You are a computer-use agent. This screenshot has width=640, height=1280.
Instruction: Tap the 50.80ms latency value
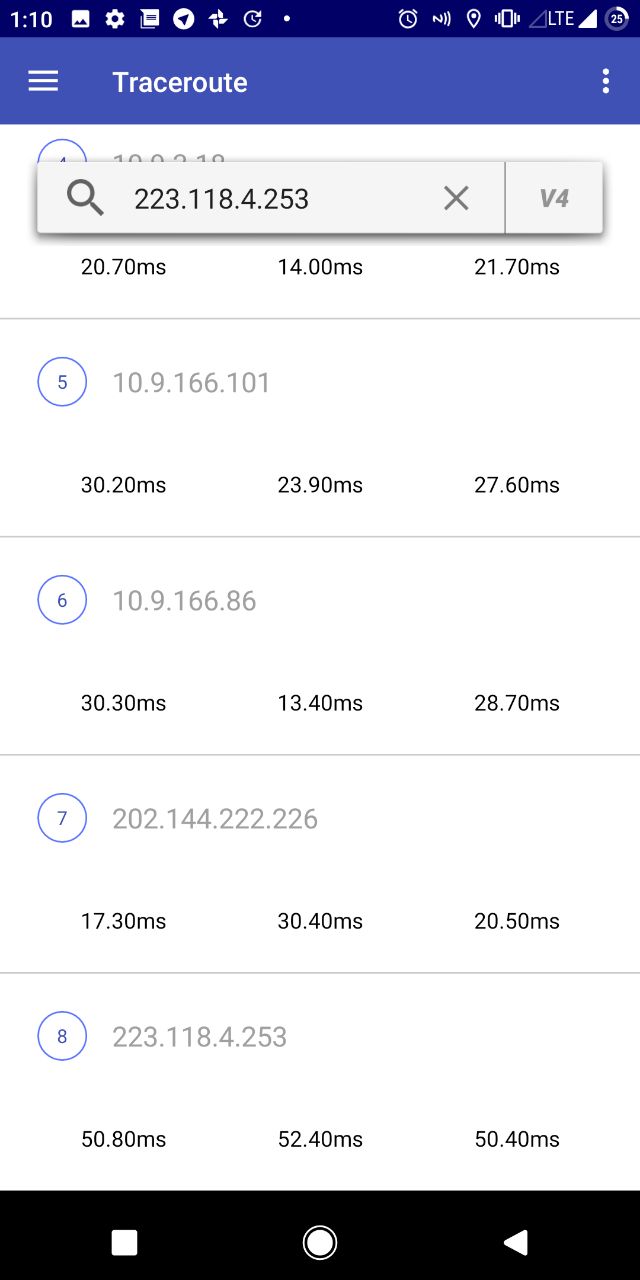click(x=123, y=1139)
